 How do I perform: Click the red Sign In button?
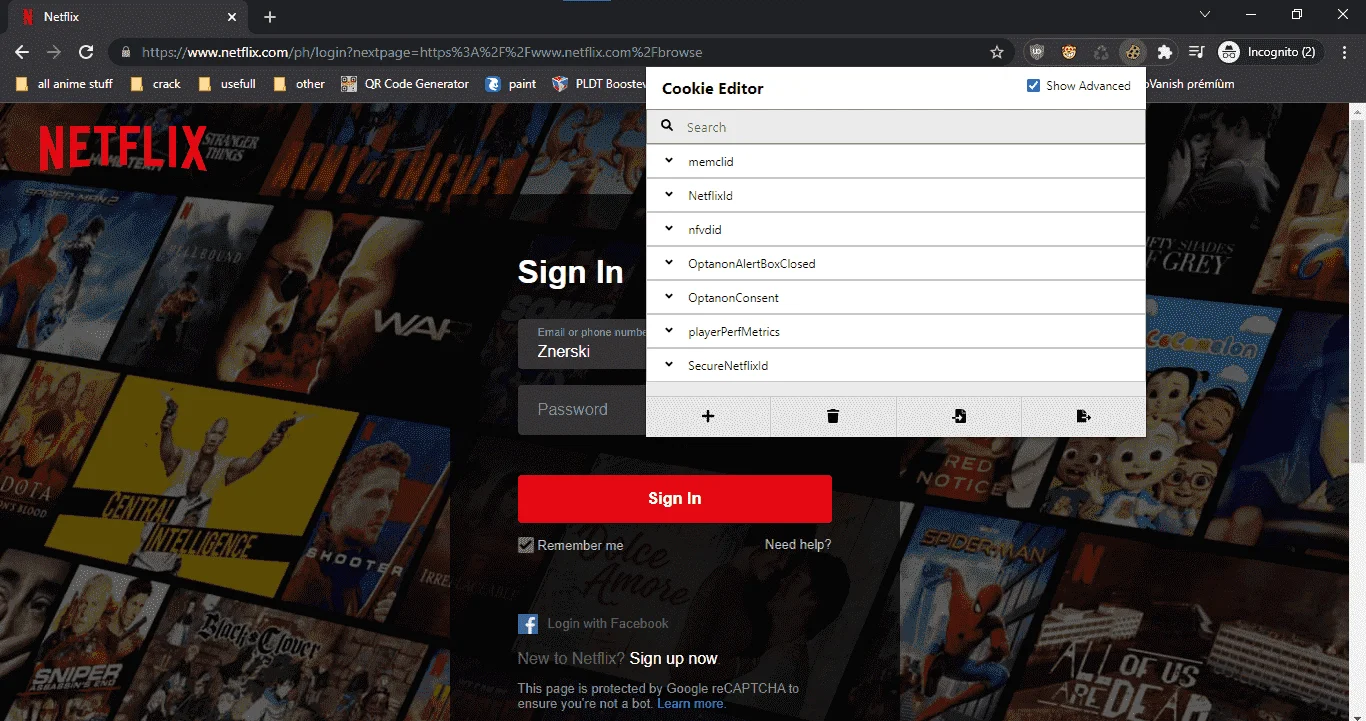coord(675,498)
